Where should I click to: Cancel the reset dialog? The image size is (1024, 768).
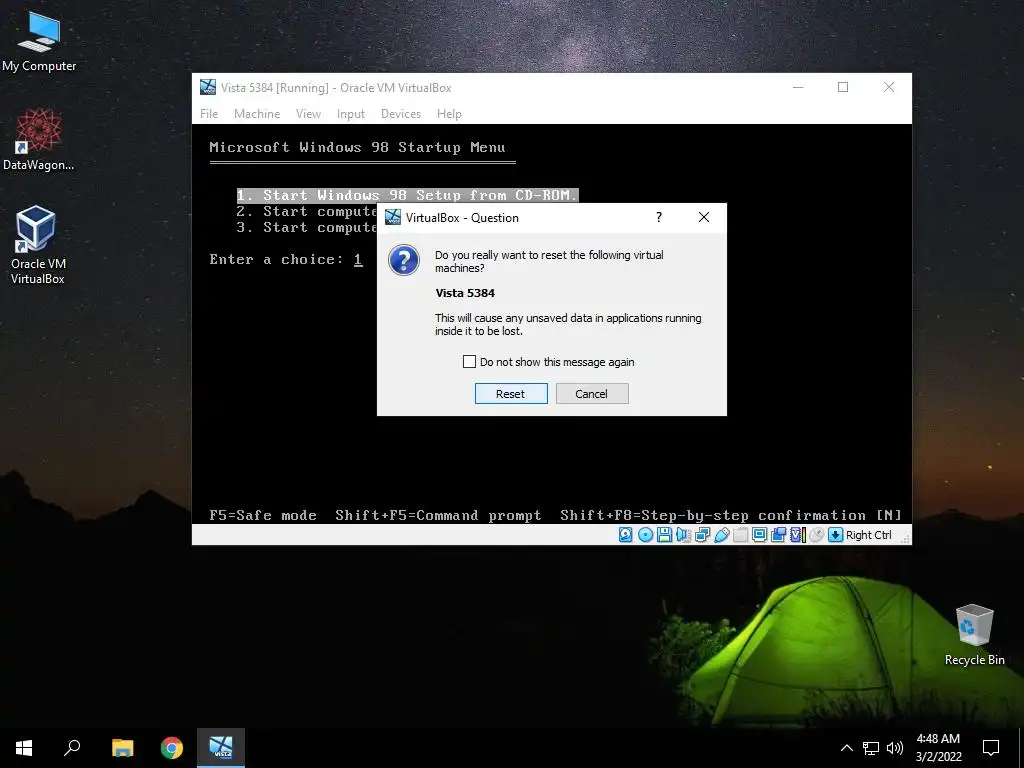[592, 394]
